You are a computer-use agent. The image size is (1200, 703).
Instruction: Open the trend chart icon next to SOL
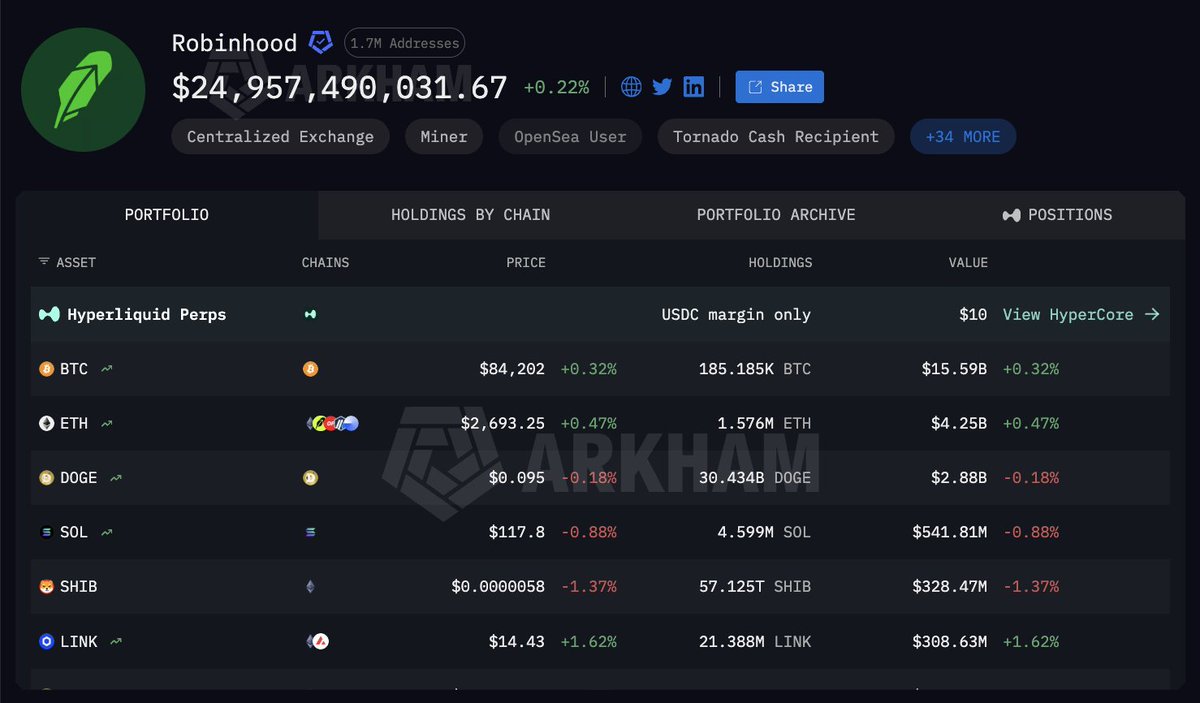pyautogui.click(x=107, y=532)
